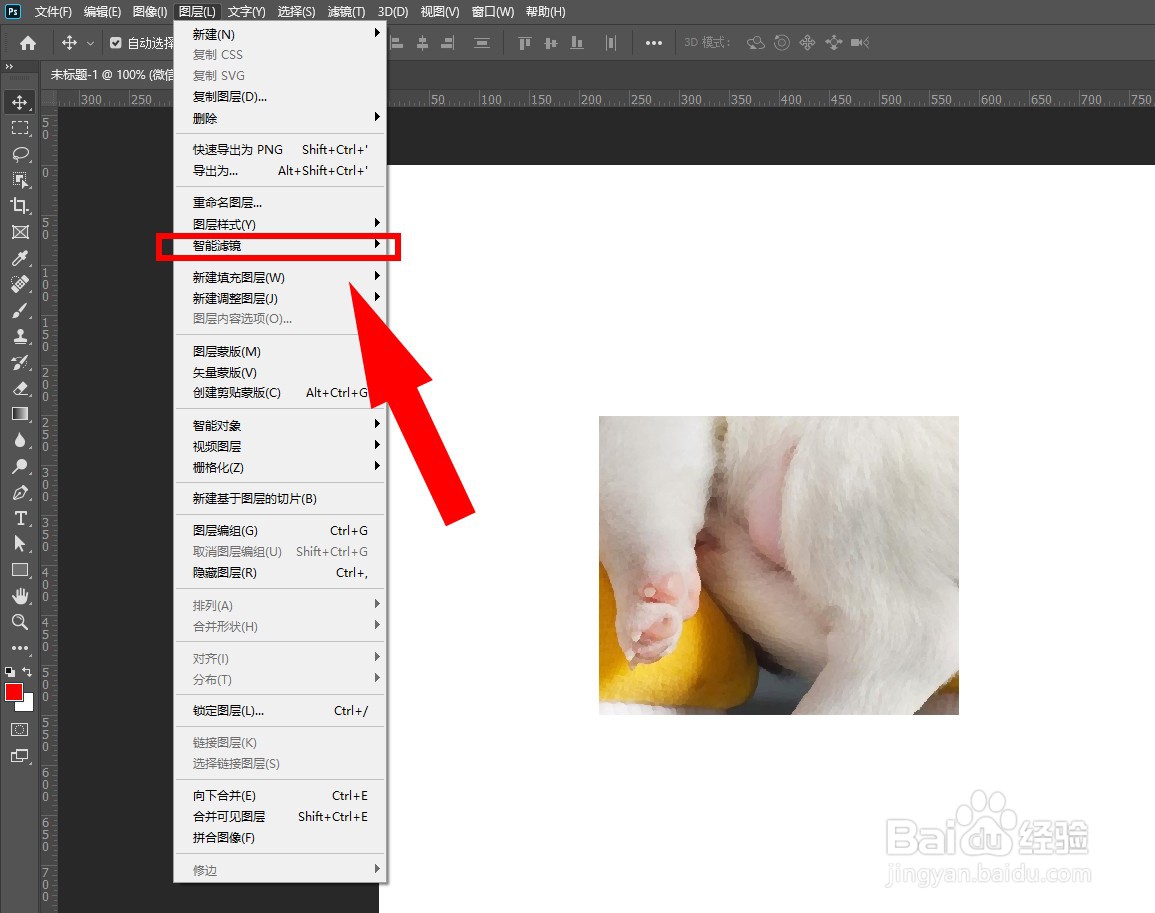Choose 锁定图层(L)... entry
This screenshot has width=1155, height=913.
(280, 710)
